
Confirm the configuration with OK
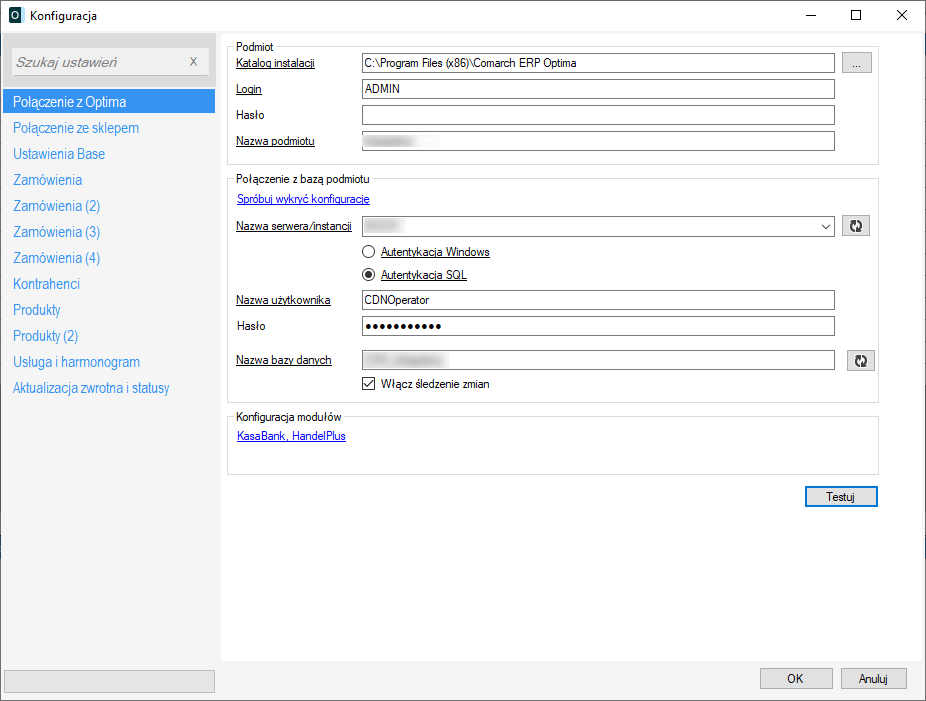tap(795, 679)
